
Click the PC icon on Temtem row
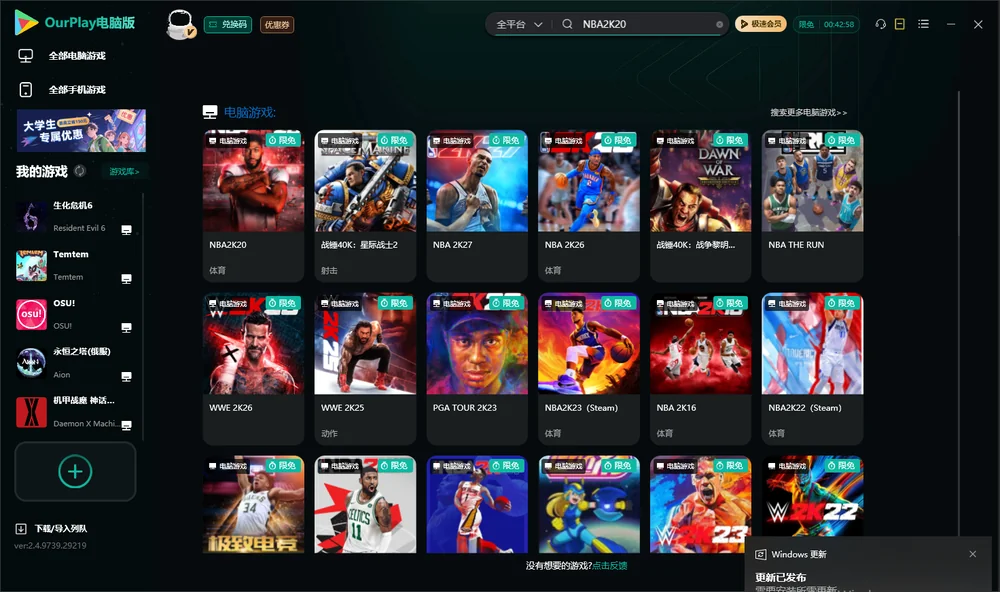coord(126,279)
